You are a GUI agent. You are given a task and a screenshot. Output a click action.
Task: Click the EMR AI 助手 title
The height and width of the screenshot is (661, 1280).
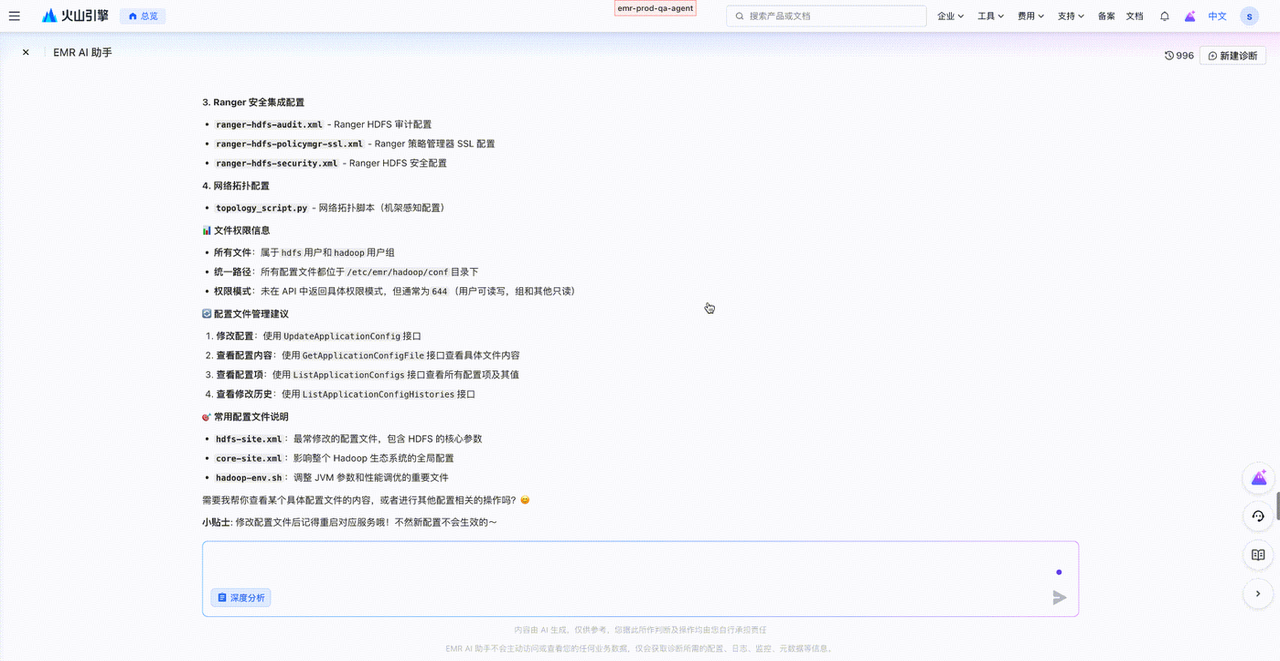click(x=83, y=52)
